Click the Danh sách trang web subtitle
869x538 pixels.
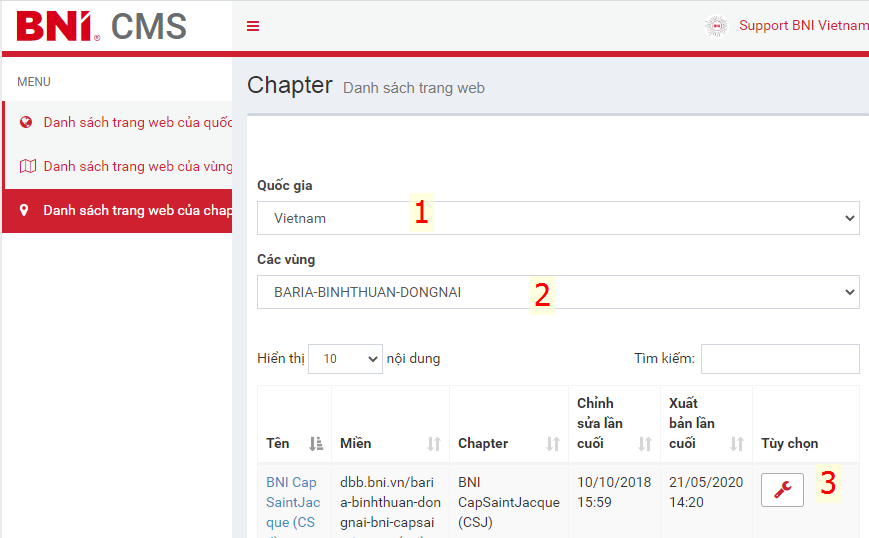(414, 88)
